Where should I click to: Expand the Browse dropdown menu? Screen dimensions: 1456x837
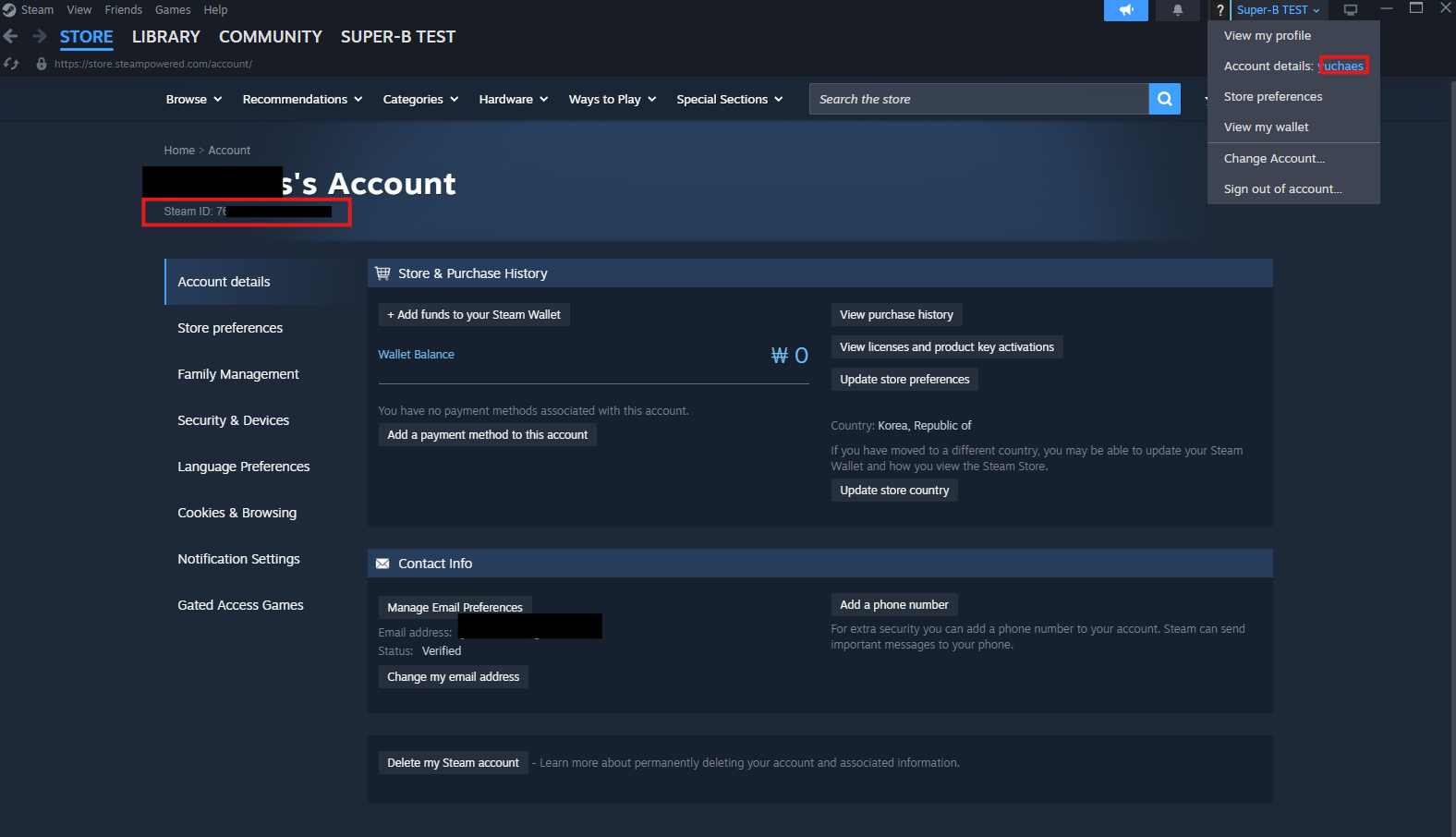[x=194, y=100]
